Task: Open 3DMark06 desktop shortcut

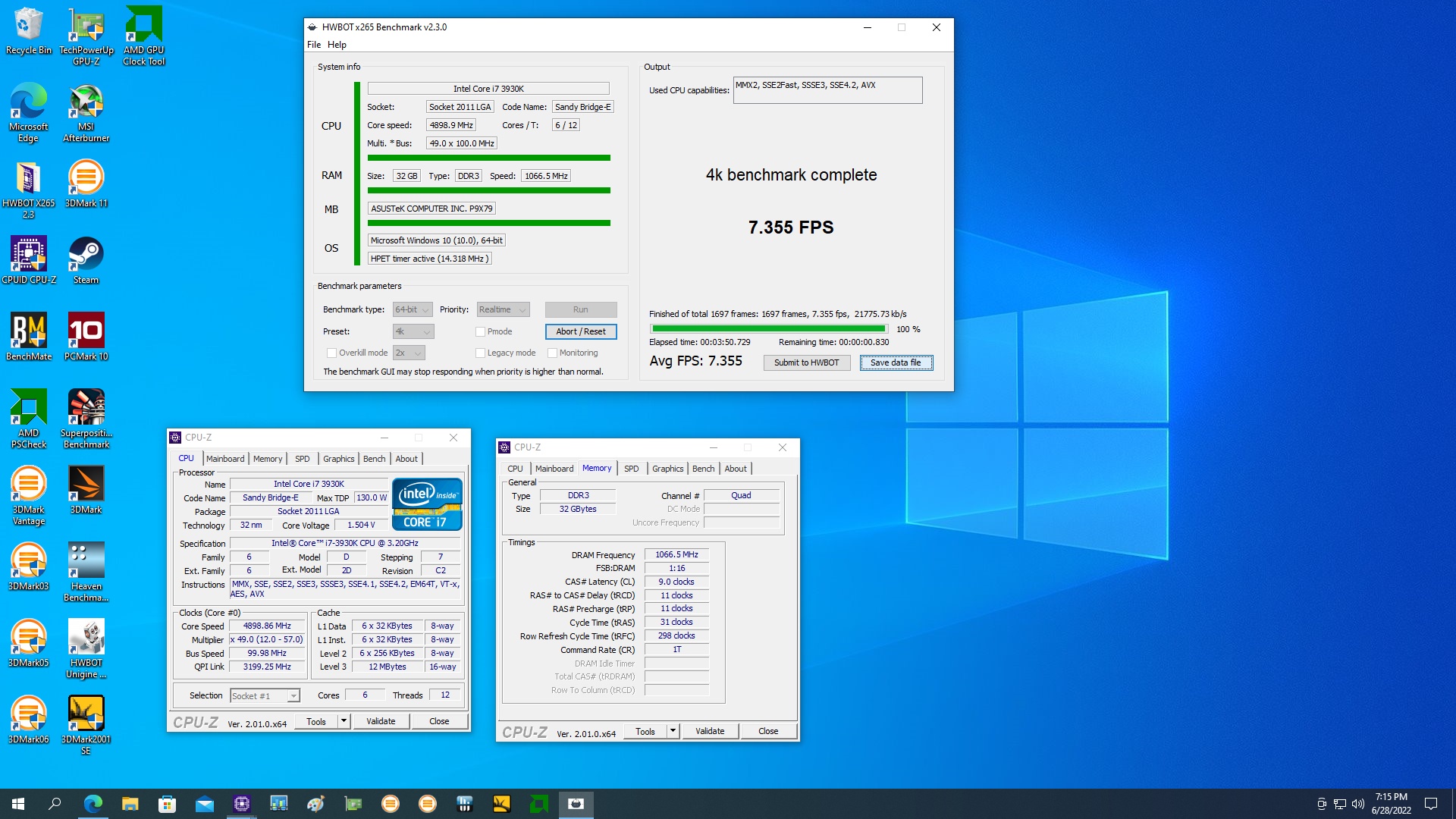Action: pos(29,720)
